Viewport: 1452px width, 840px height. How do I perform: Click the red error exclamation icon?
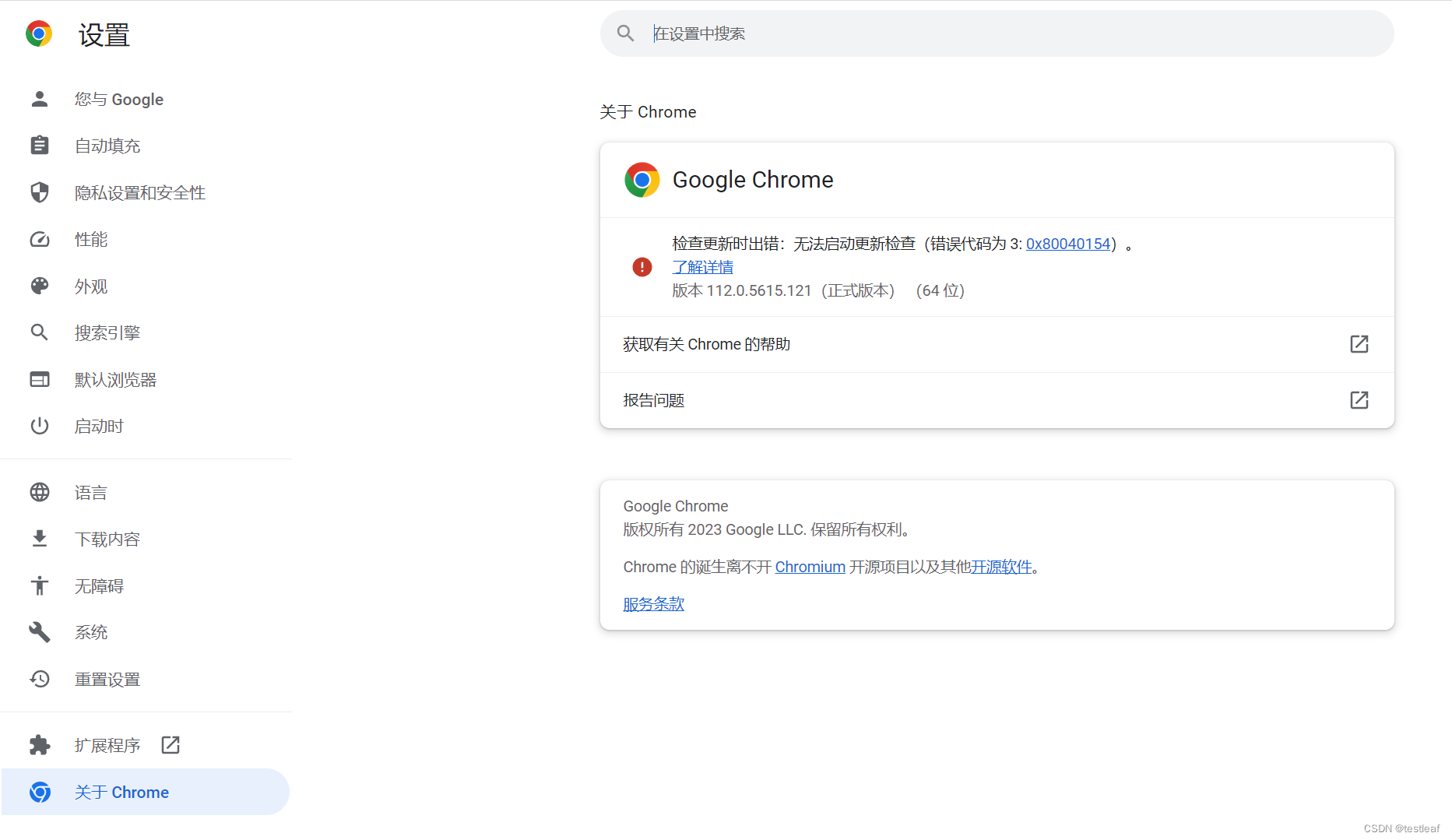tap(642, 267)
